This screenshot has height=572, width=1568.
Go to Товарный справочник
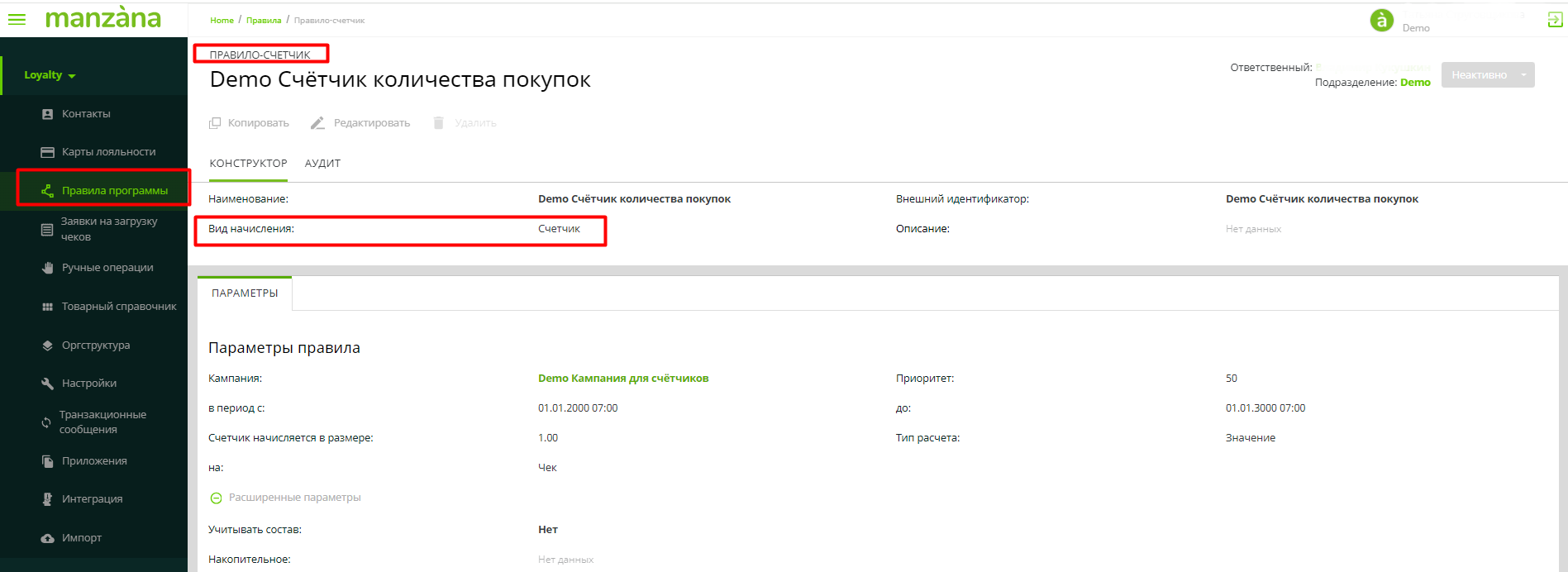click(x=118, y=307)
